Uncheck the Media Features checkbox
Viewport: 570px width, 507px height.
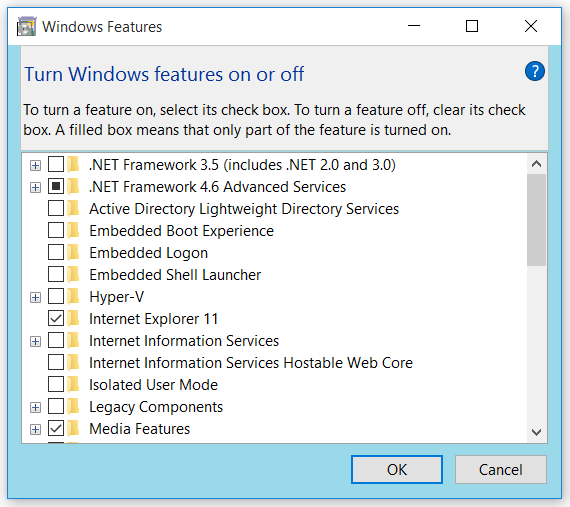point(56,428)
